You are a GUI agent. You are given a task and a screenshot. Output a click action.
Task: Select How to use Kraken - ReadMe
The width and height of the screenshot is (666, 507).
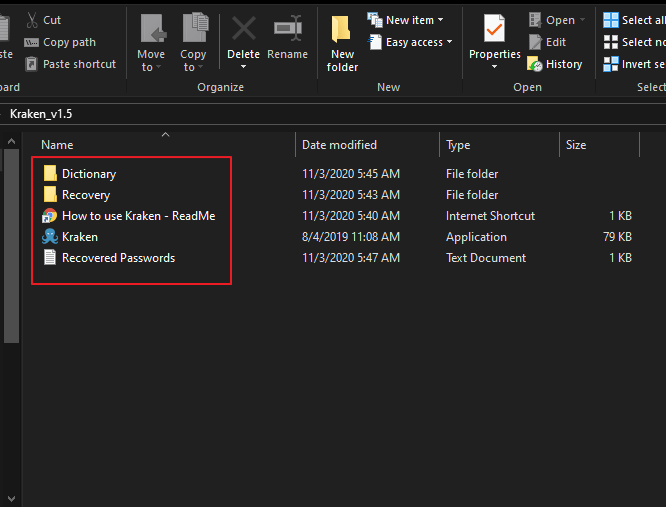coord(139,216)
